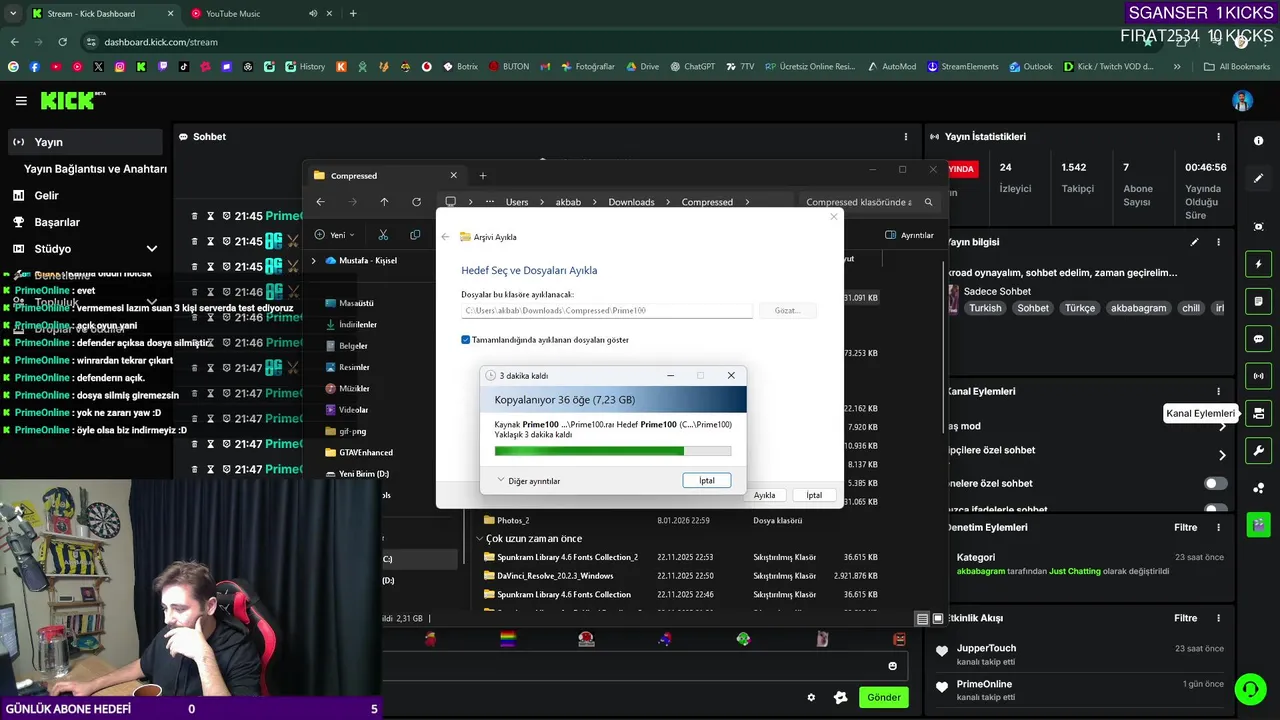Click Compressed search box in File Explorer
This screenshot has width=1280, height=720.
[x=868, y=202]
